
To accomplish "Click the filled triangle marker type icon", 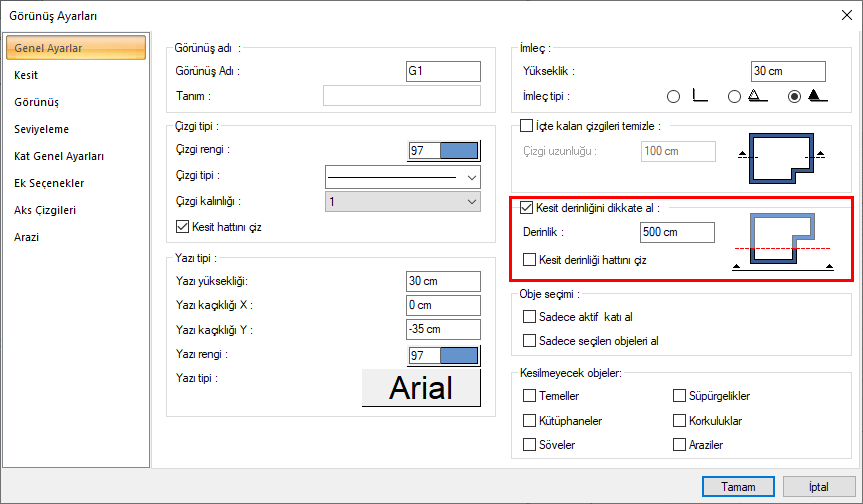I will tap(818, 96).
